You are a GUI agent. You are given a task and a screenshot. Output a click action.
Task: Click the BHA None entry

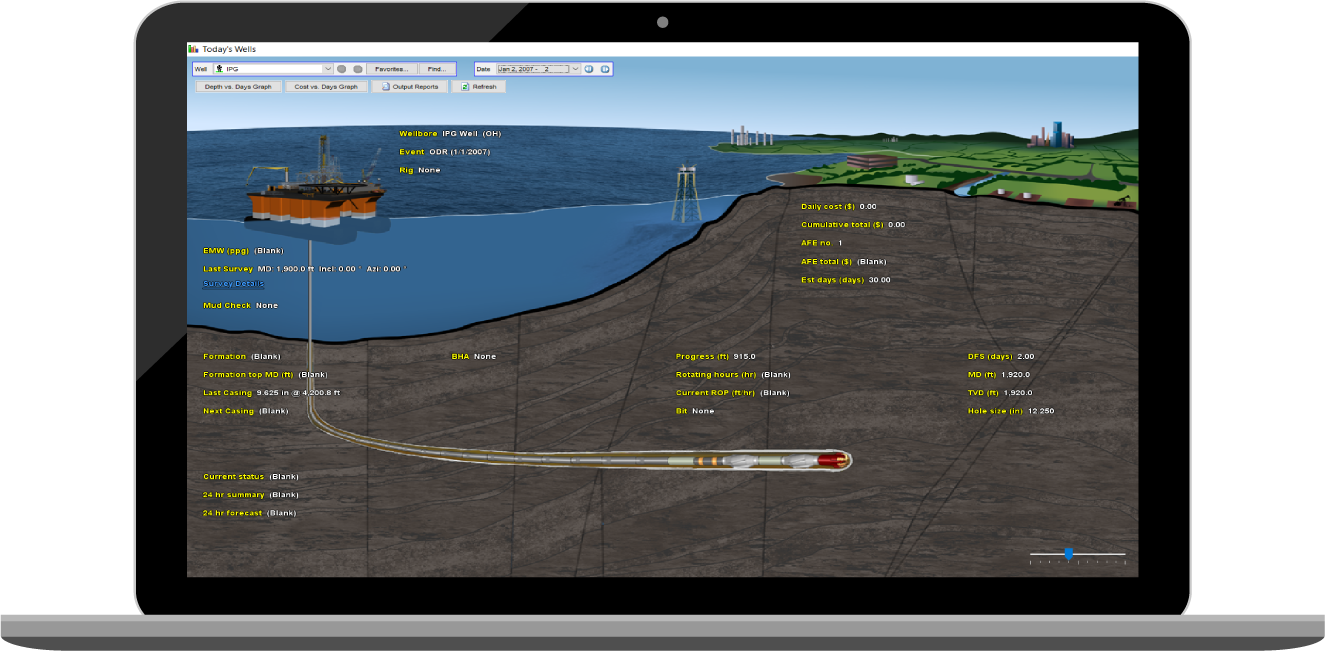tap(473, 356)
